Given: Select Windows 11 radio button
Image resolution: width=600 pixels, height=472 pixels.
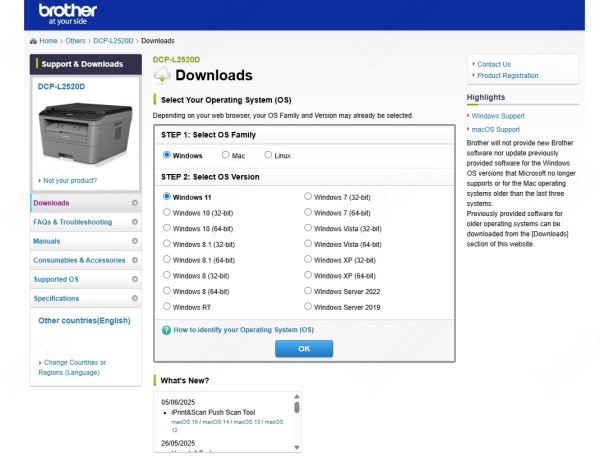Looking at the screenshot, I should pos(166,197).
